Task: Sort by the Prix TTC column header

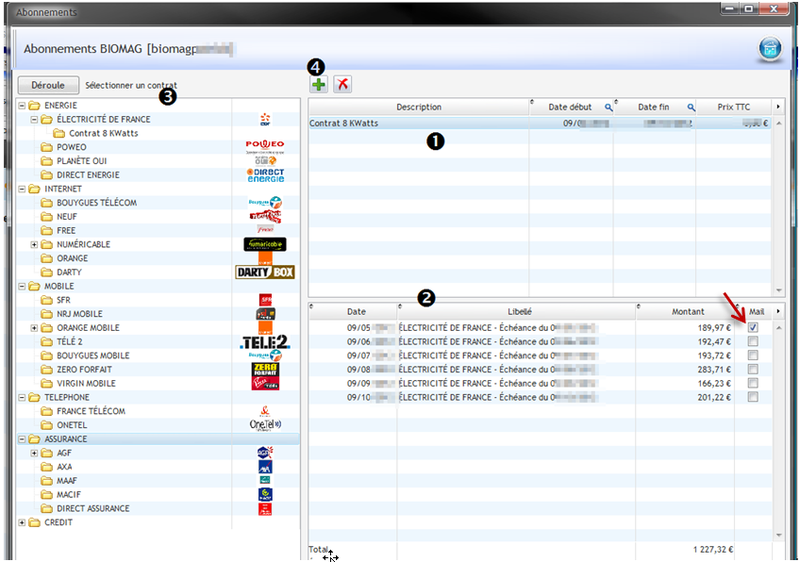Action: coord(734,107)
